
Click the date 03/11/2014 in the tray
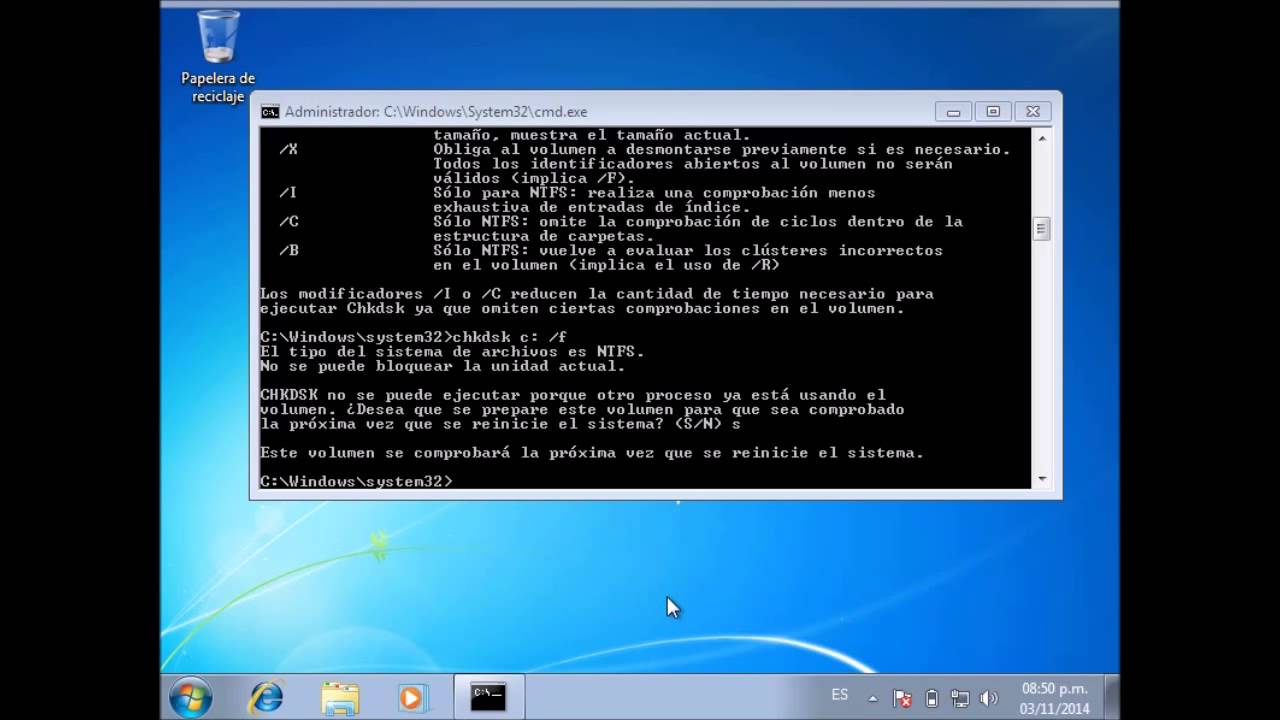[x=1054, y=709]
